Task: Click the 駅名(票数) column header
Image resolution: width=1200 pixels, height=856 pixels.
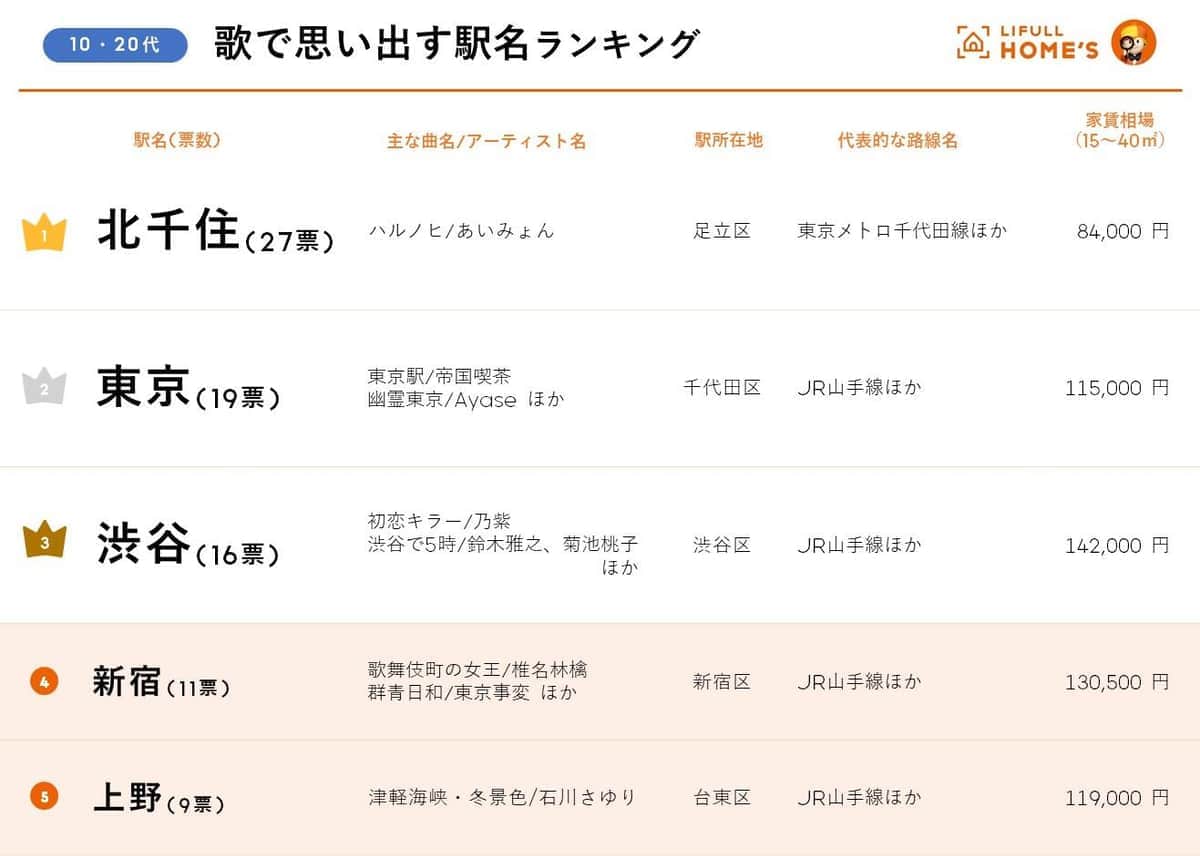Action: (x=177, y=141)
